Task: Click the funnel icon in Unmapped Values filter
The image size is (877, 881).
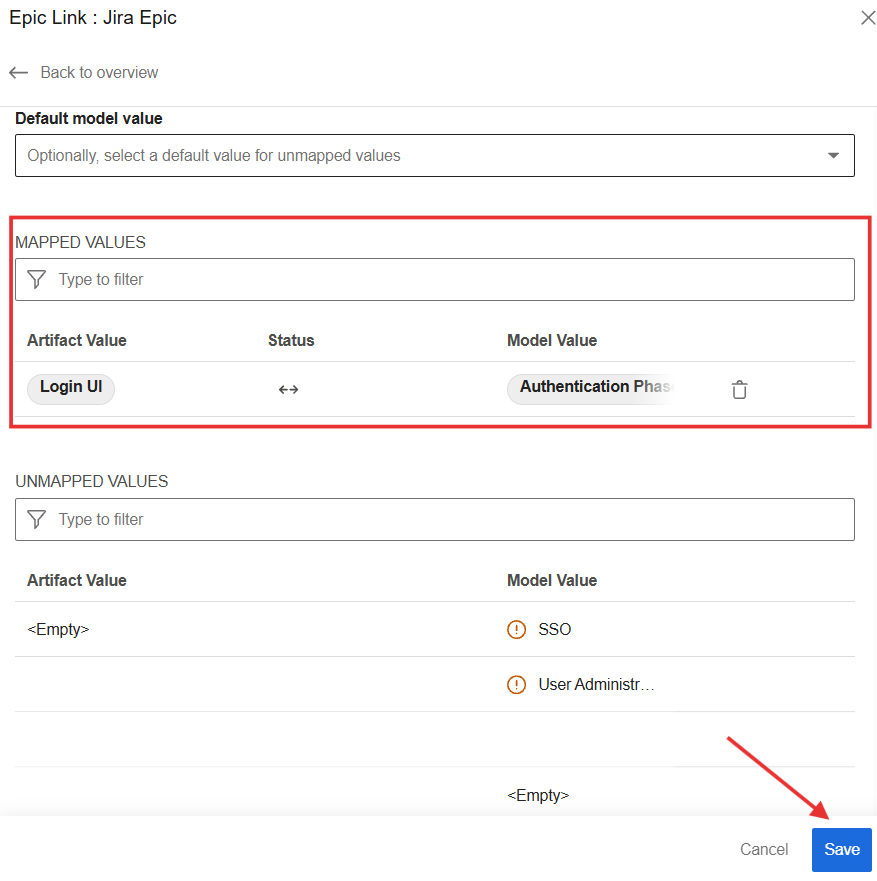Action: pyautogui.click(x=37, y=520)
